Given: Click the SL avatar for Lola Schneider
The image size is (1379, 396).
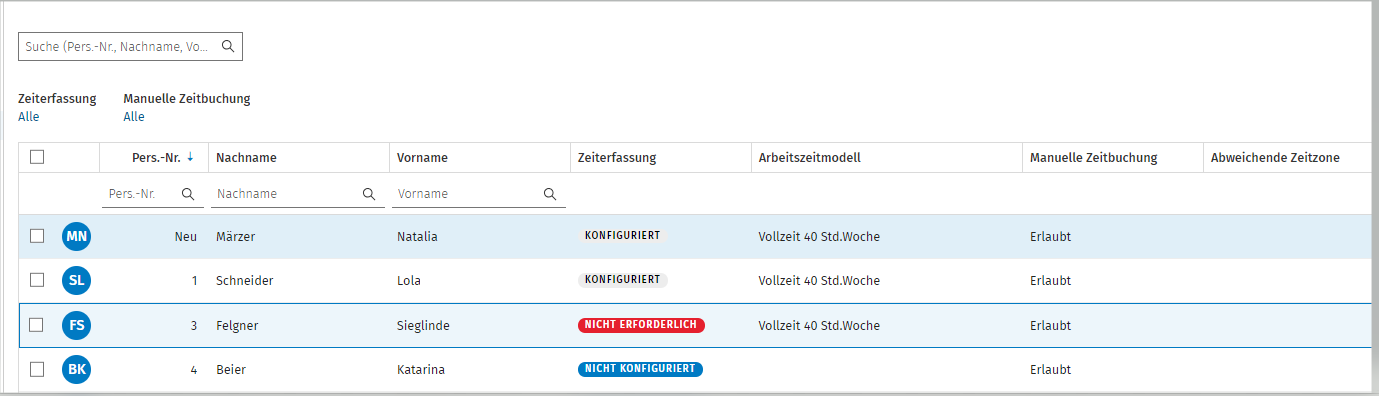Looking at the screenshot, I should [77, 281].
